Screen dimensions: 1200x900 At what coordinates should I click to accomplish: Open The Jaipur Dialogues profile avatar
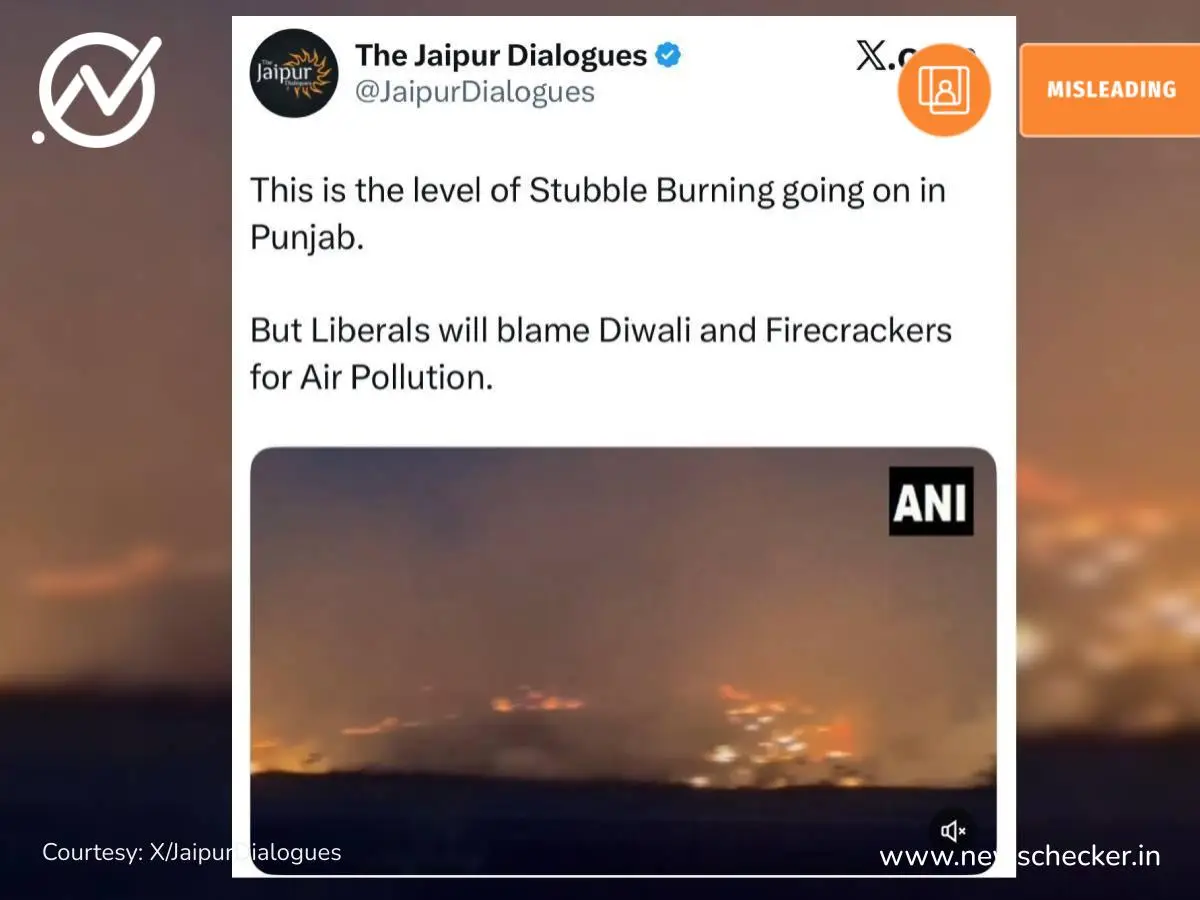click(293, 73)
